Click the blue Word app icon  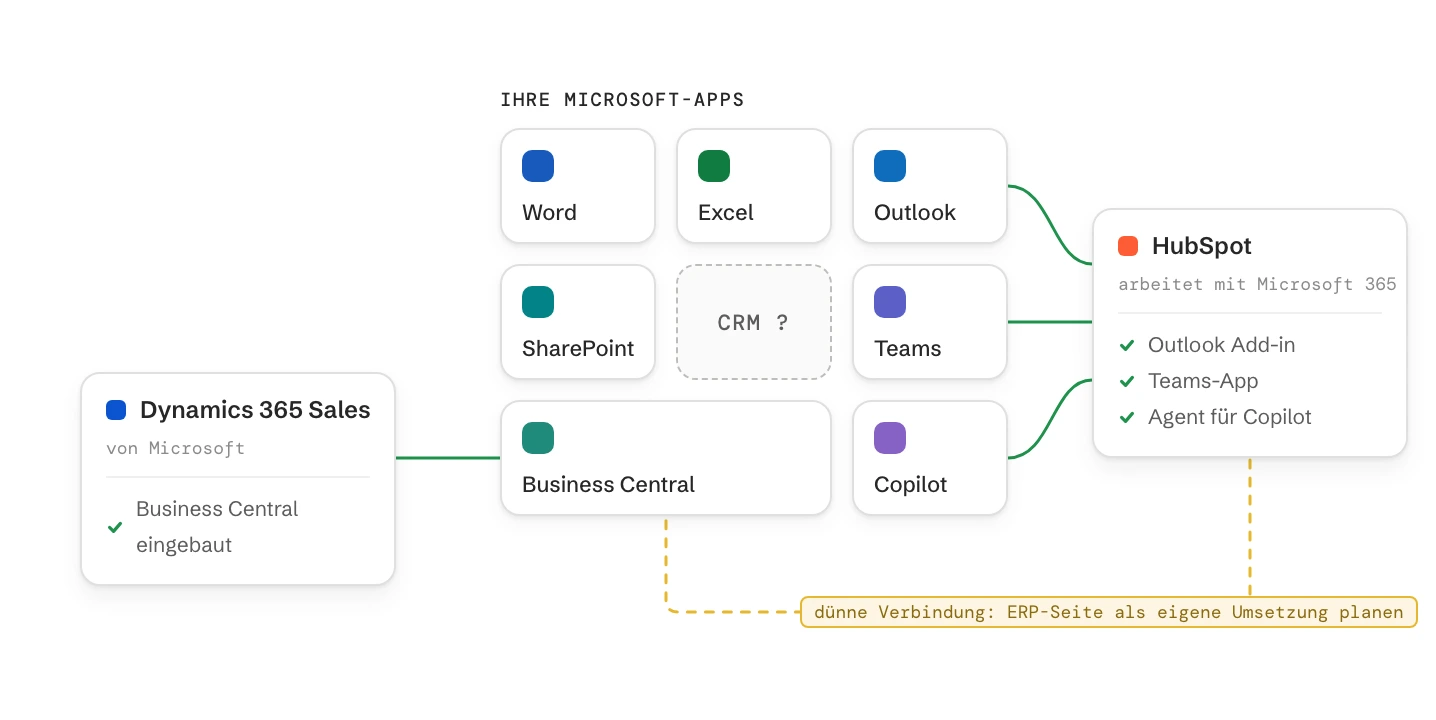538,166
